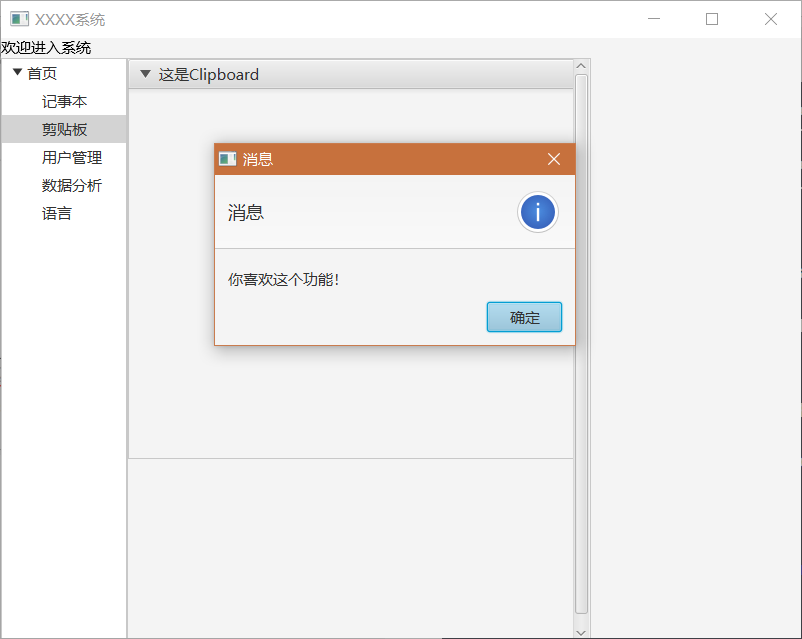Collapse the 这是Clipboard section header
The image size is (802, 639).
145,73
